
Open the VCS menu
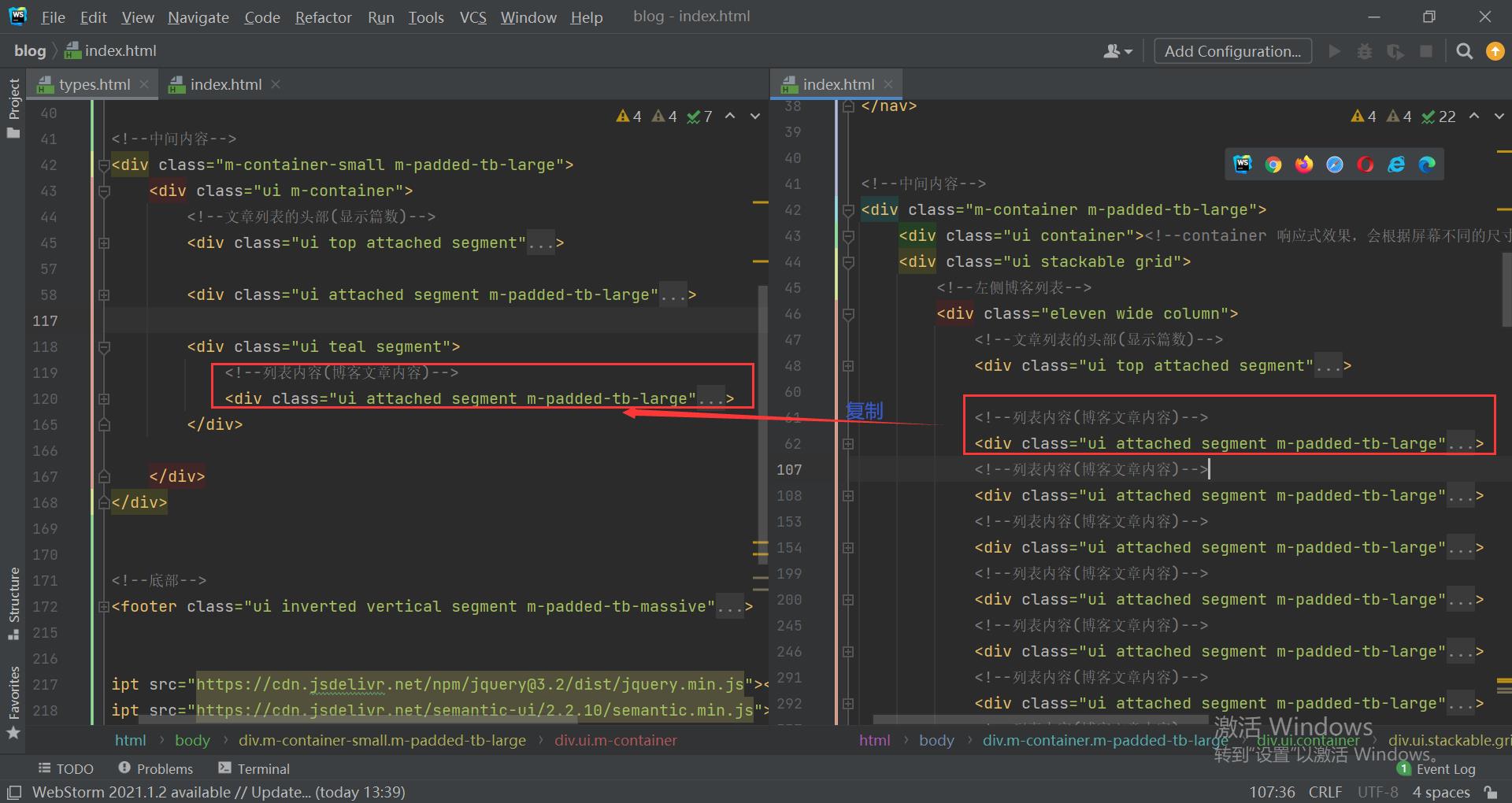pos(472,17)
